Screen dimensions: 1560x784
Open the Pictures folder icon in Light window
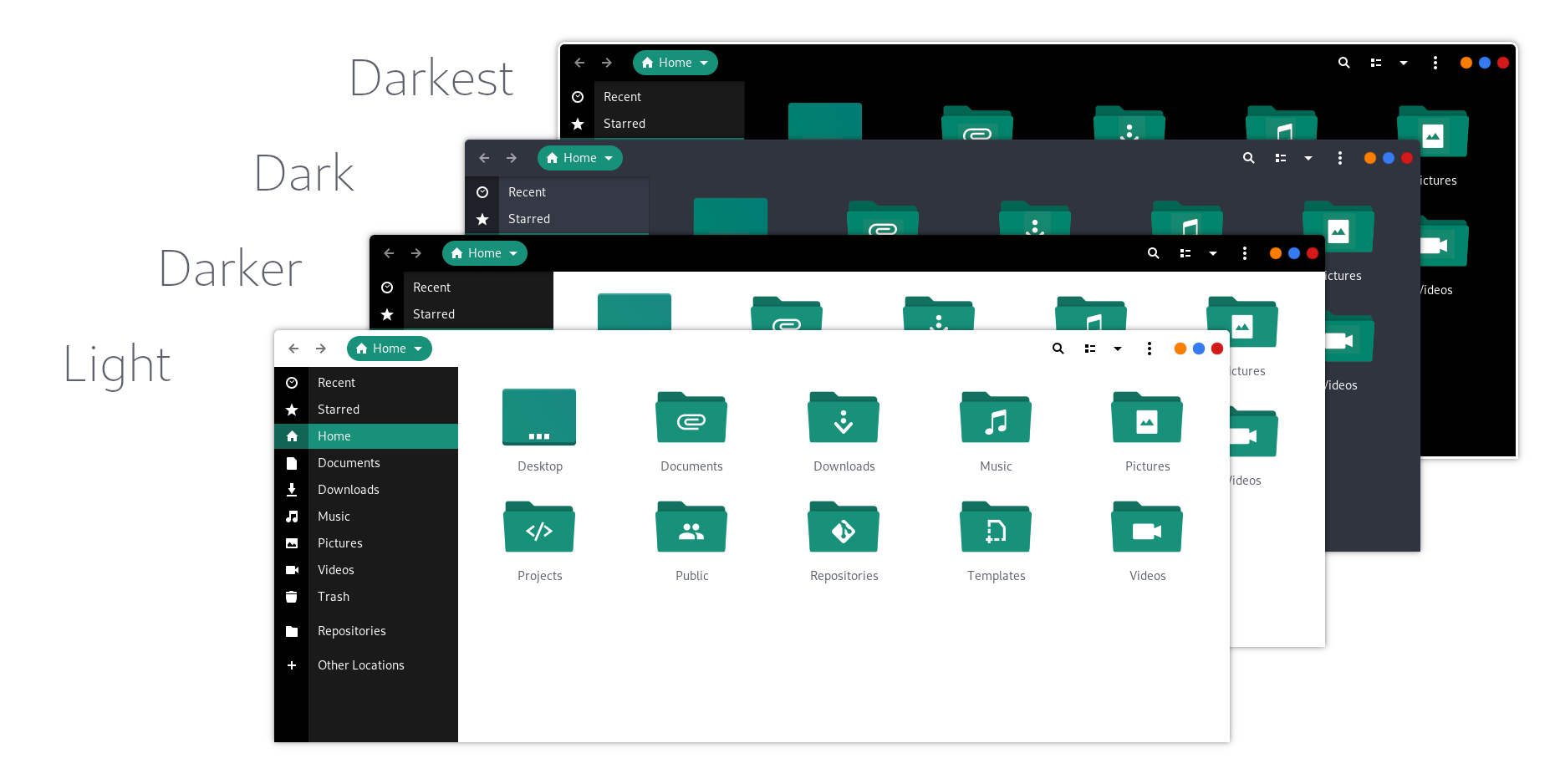1147,417
